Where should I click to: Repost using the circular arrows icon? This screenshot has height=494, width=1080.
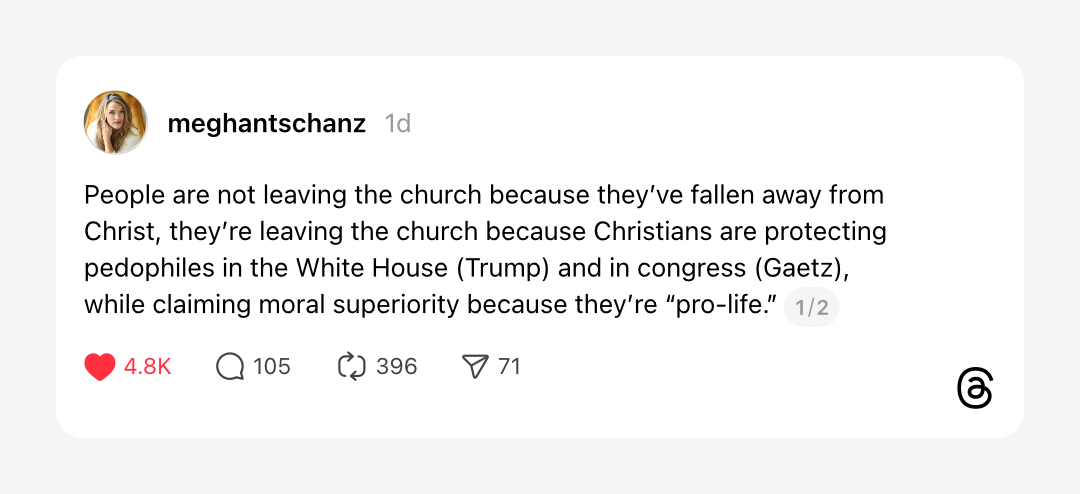tap(352, 367)
